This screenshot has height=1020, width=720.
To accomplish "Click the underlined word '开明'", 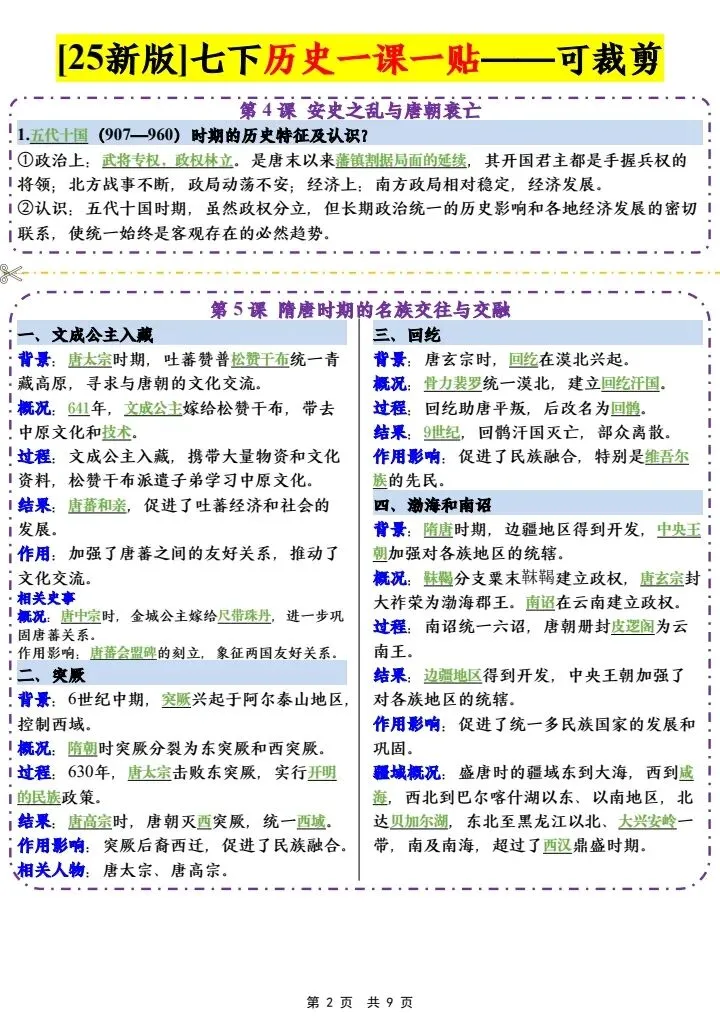I will [x=322, y=772].
